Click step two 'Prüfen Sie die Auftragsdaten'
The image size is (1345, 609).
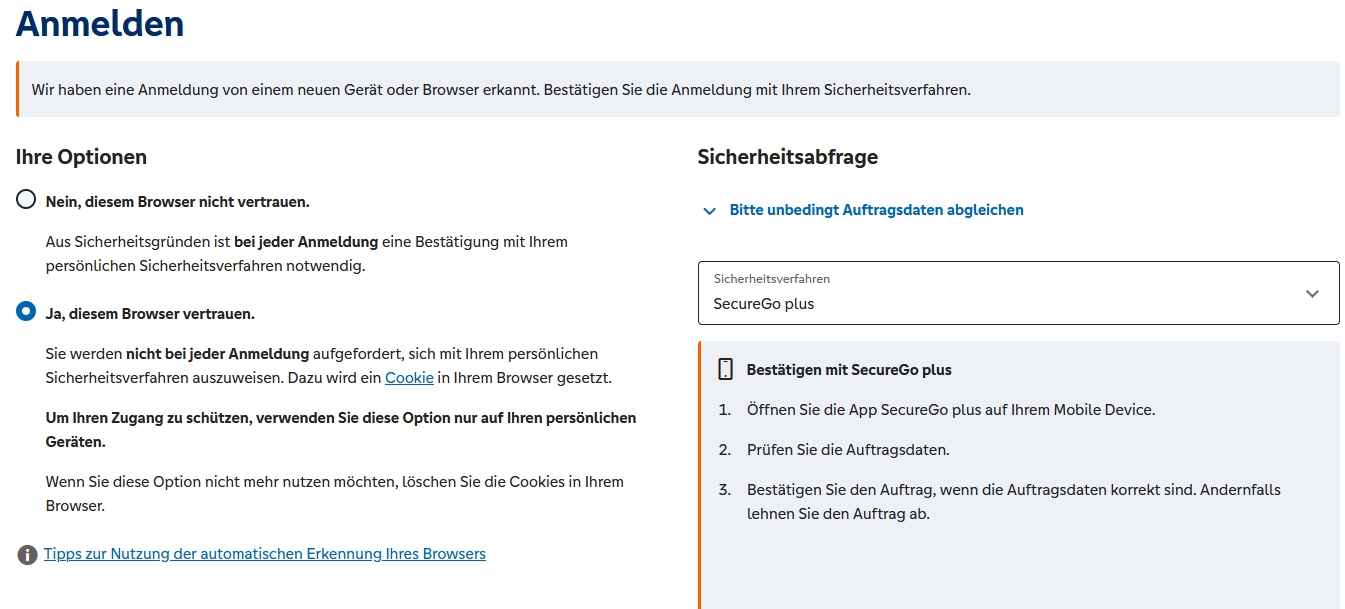click(x=848, y=450)
